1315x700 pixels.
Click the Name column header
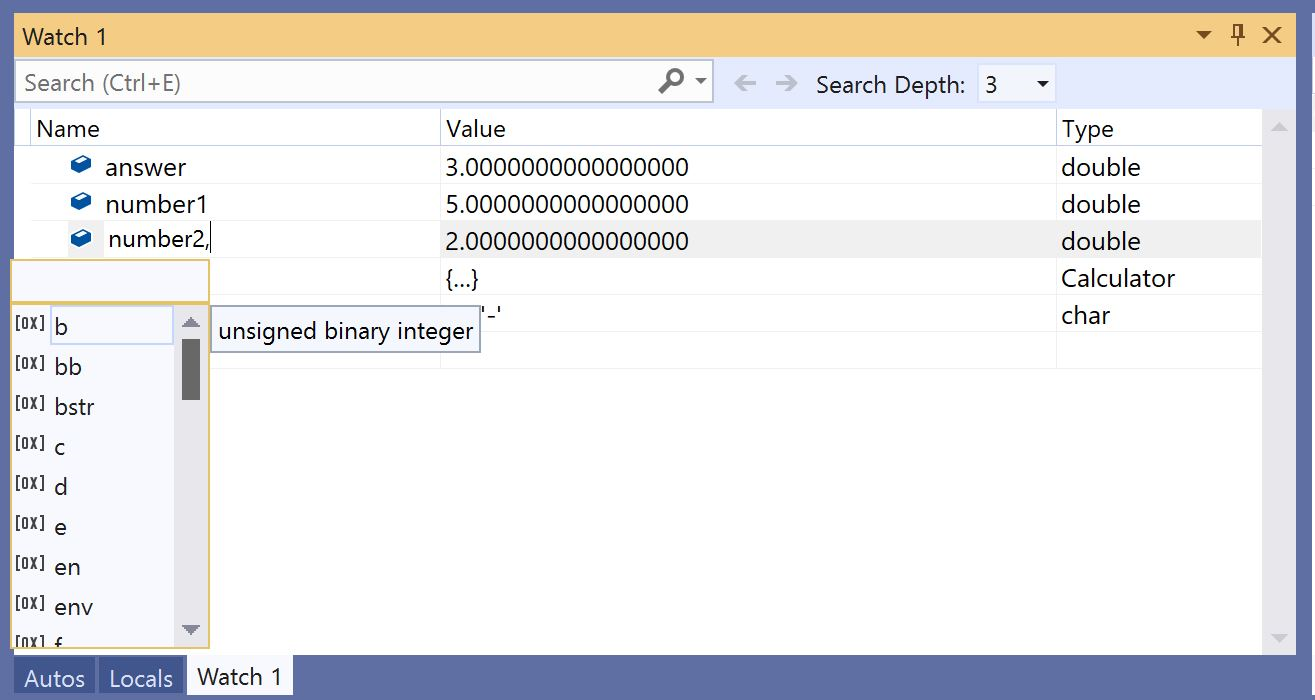tap(68, 128)
